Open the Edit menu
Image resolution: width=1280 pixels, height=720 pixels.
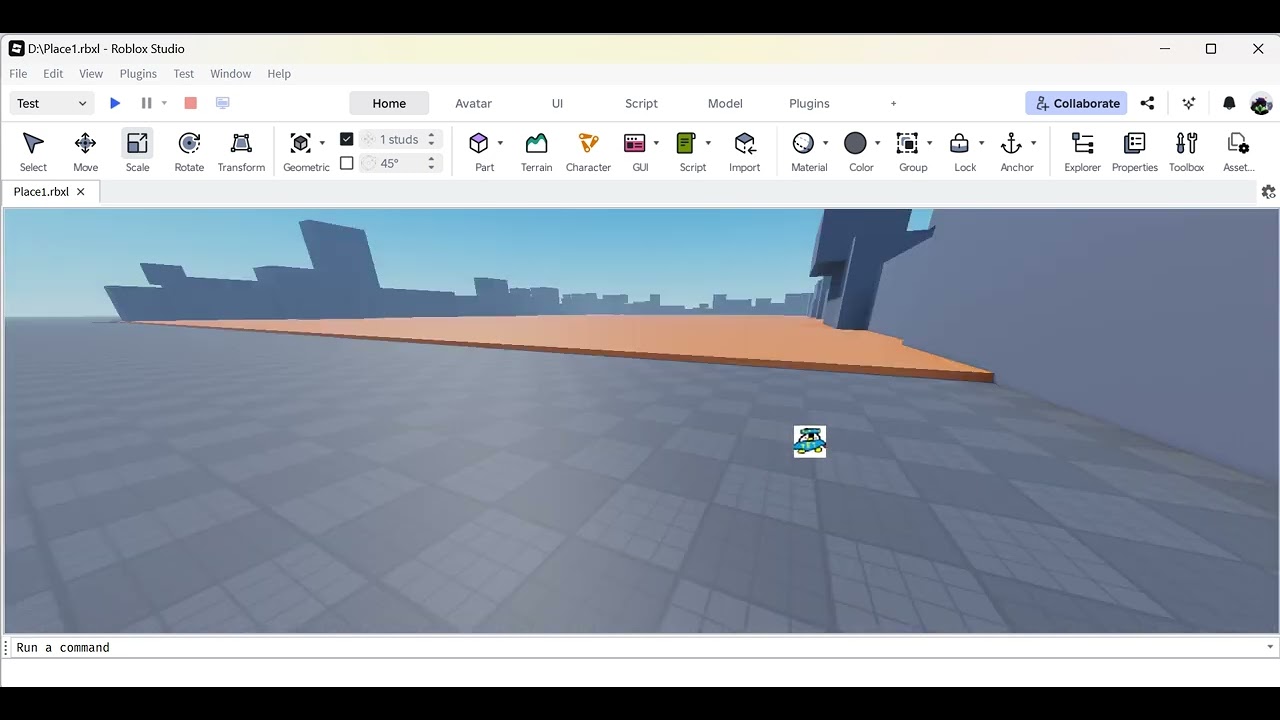53,74
